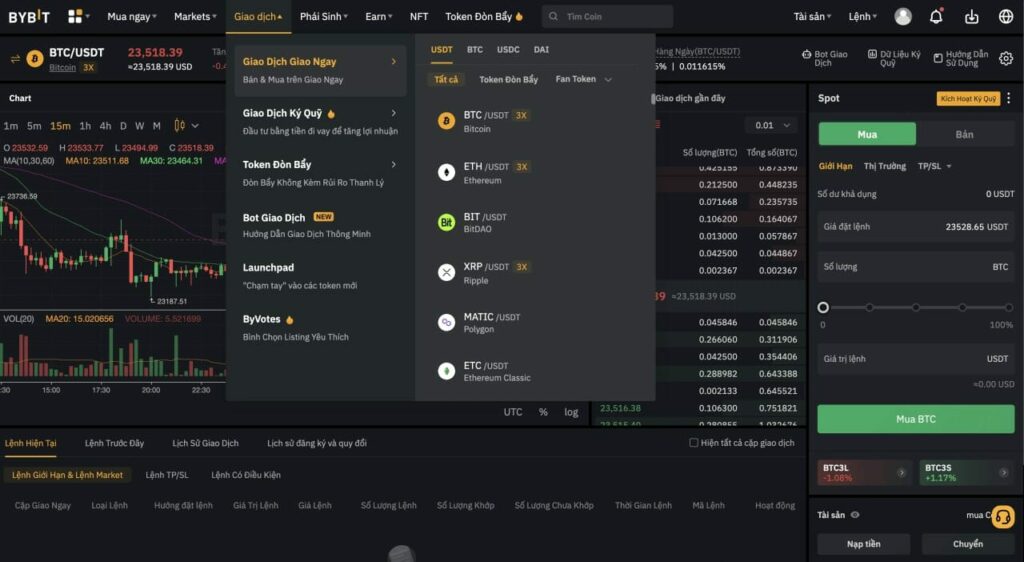The image size is (1024, 562).
Task: Click the BitDAO icon in coin list
Action: click(446, 223)
